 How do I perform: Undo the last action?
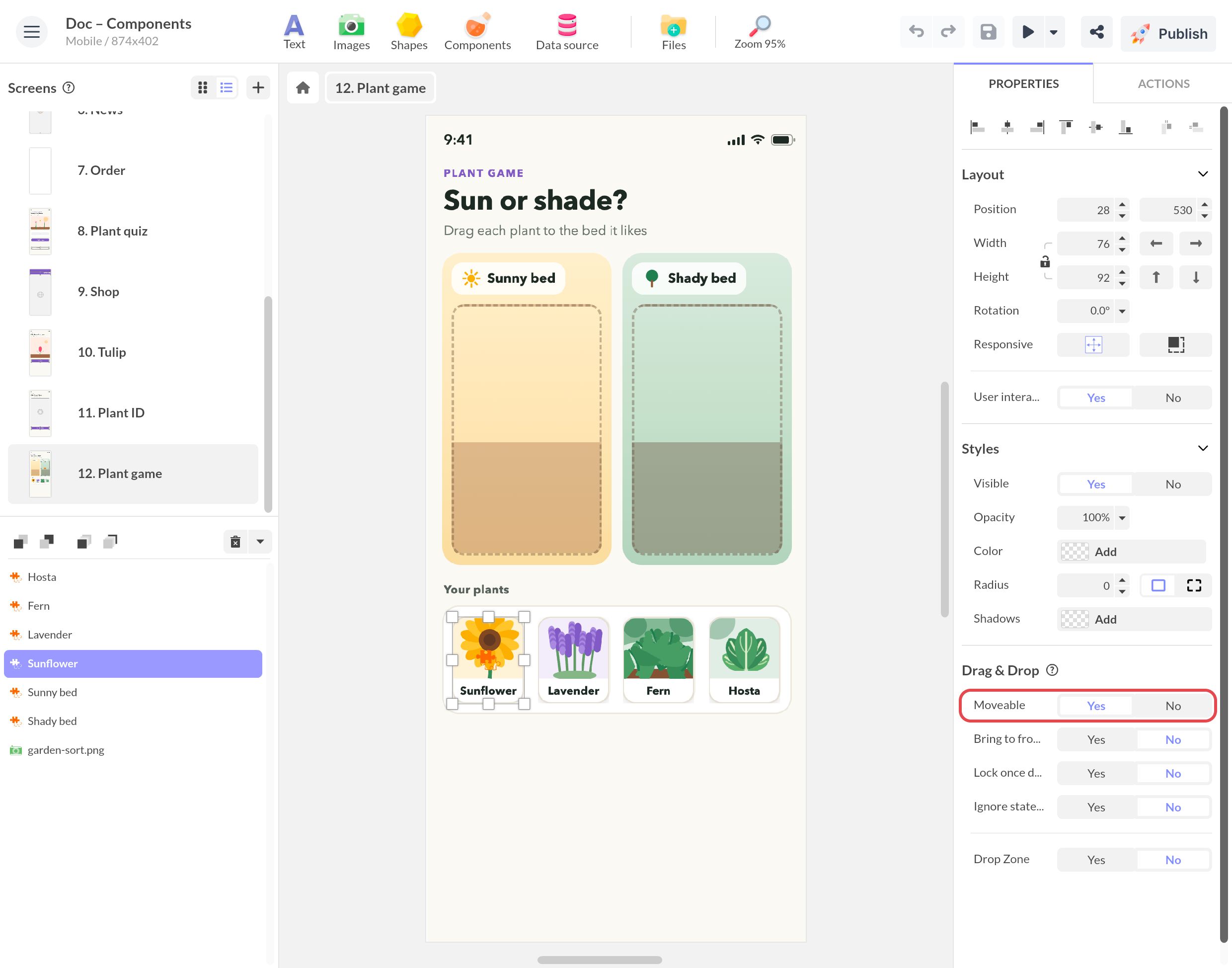tap(916, 32)
